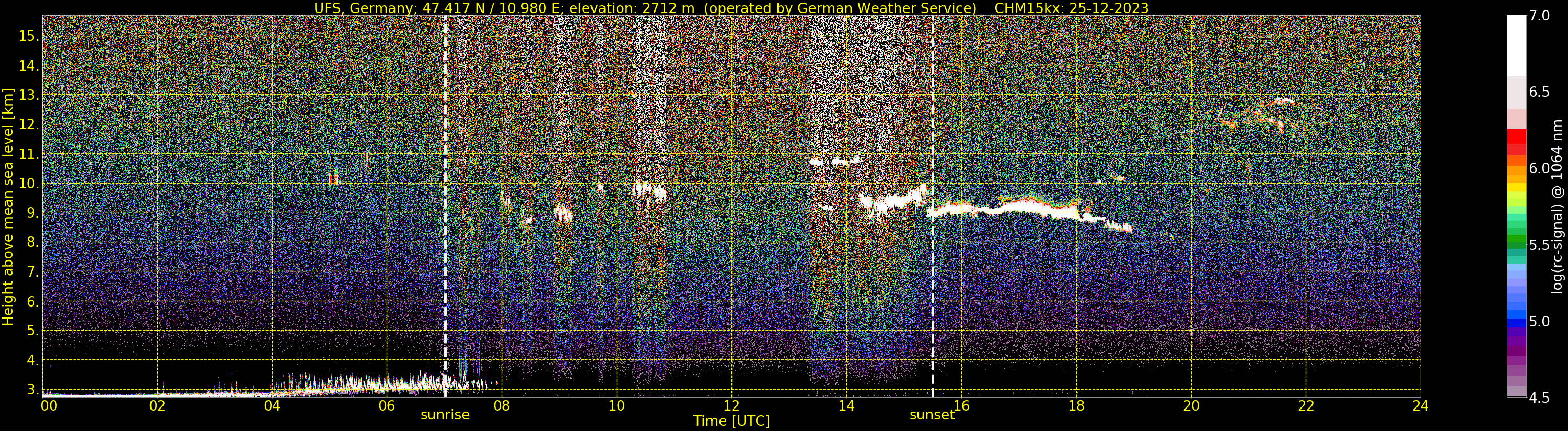Click the "9." tick on the height axis
The height and width of the screenshot is (431, 1568).
tap(32, 213)
